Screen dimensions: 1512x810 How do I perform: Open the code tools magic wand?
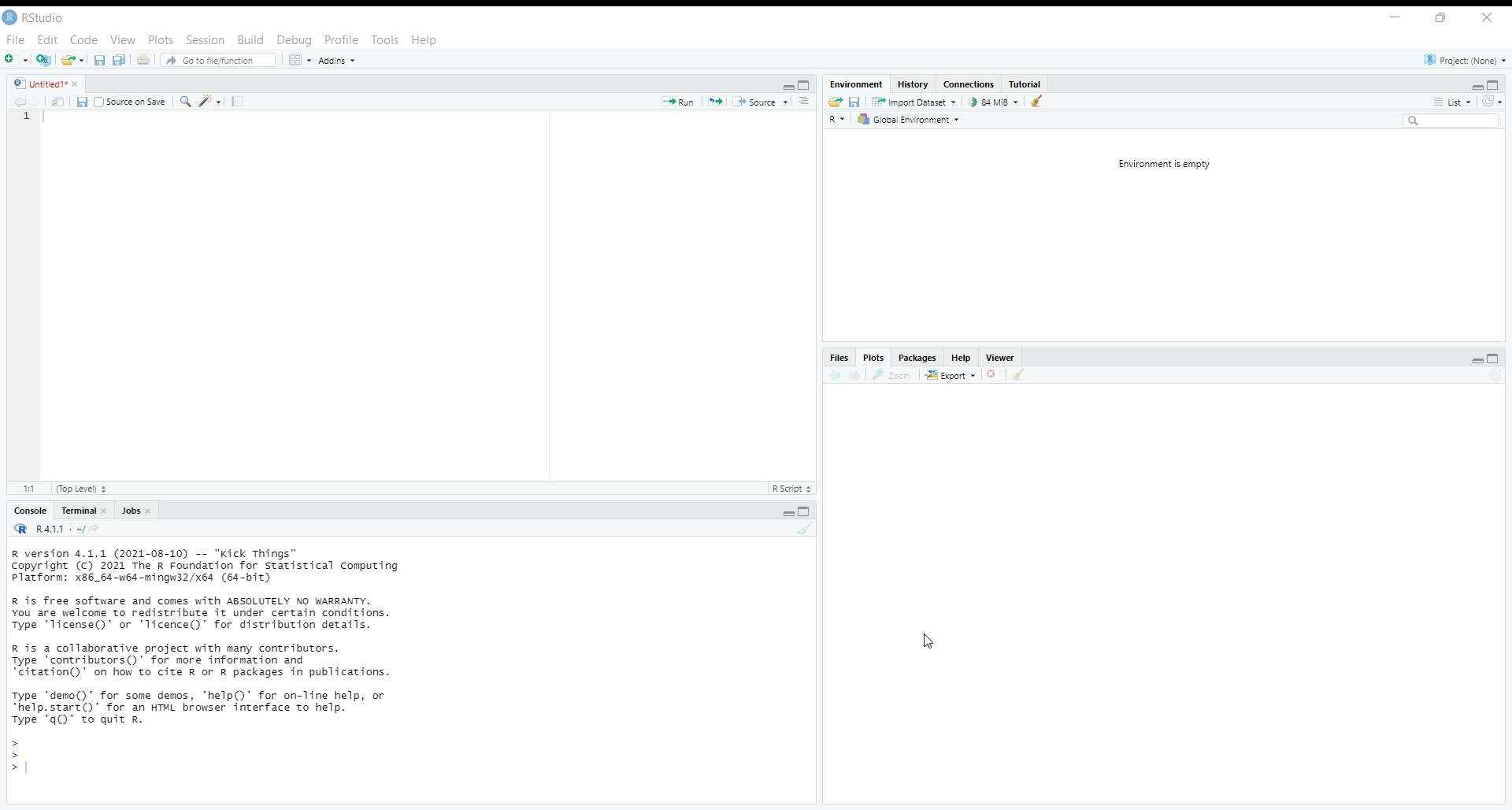(x=207, y=102)
